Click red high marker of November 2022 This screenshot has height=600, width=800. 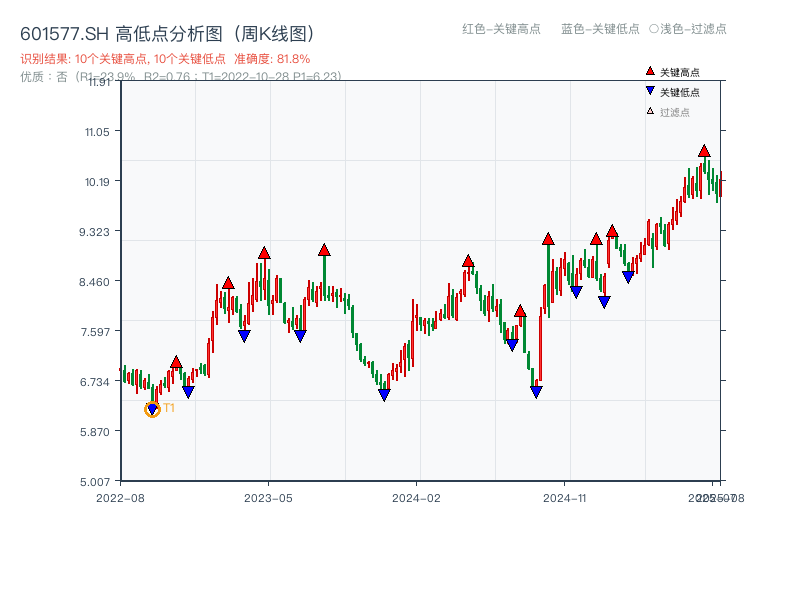click(176, 362)
